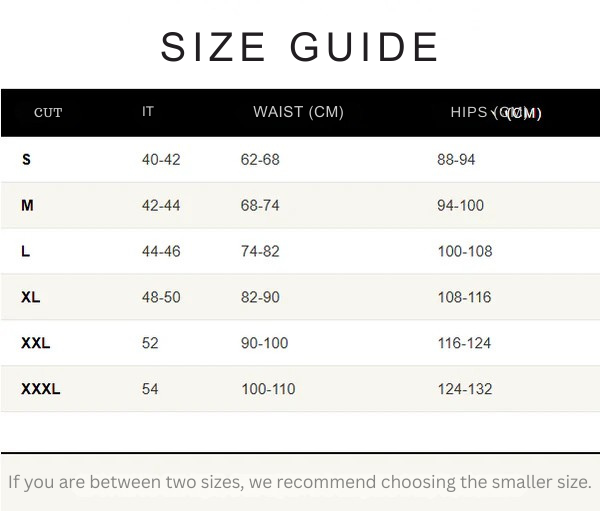Click the SIZE GUIDE title
Image resolution: width=600 pixels, height=511 pixels.
299,47
